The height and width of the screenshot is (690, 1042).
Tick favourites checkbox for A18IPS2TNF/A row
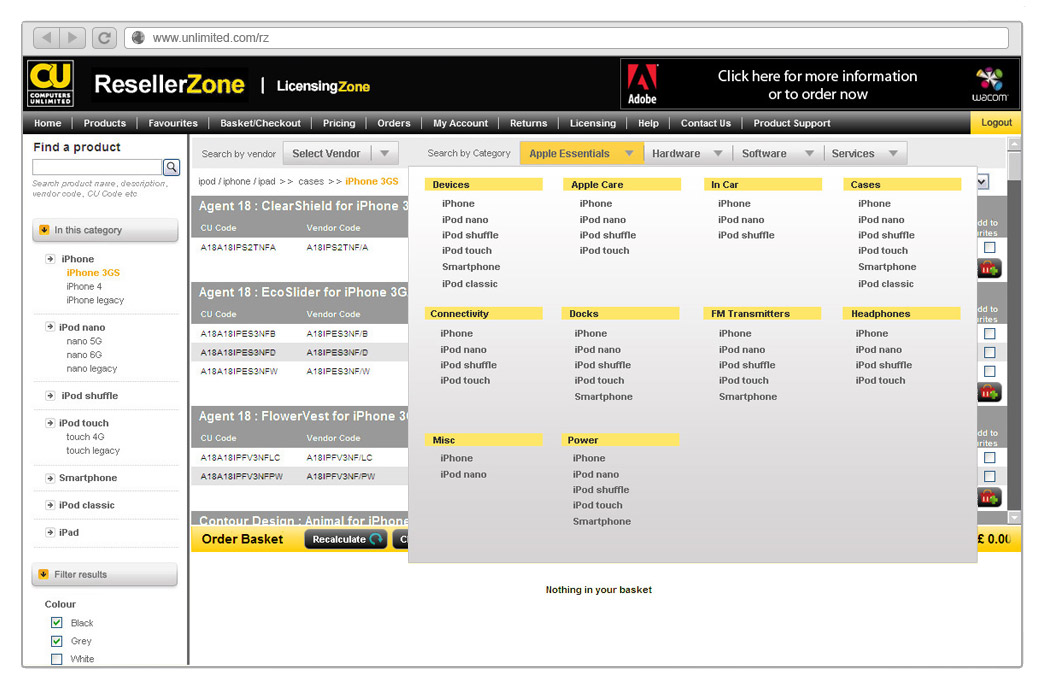click(x=990, y=247)
